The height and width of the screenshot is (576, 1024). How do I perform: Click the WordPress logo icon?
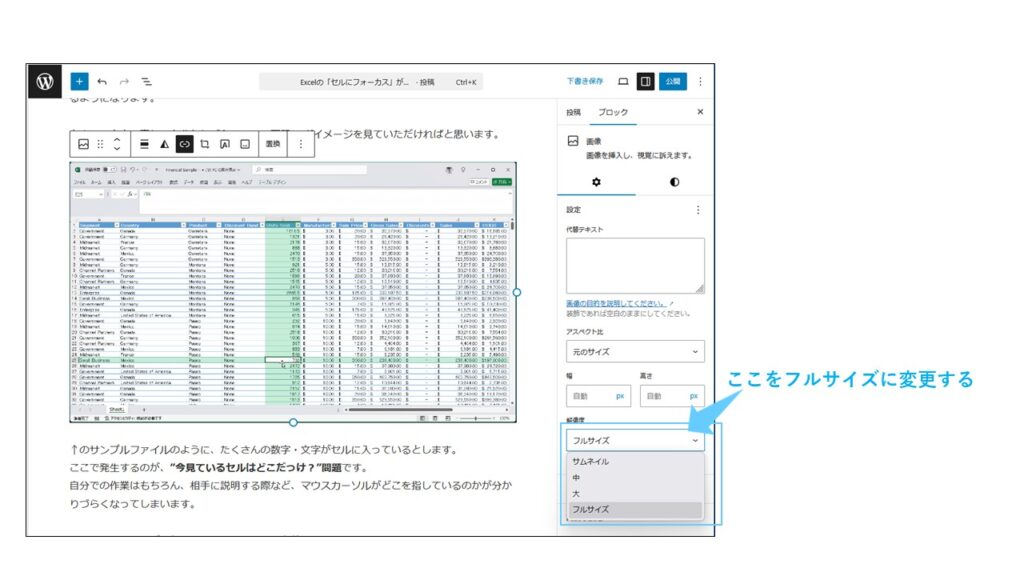(x=45, y=82)
